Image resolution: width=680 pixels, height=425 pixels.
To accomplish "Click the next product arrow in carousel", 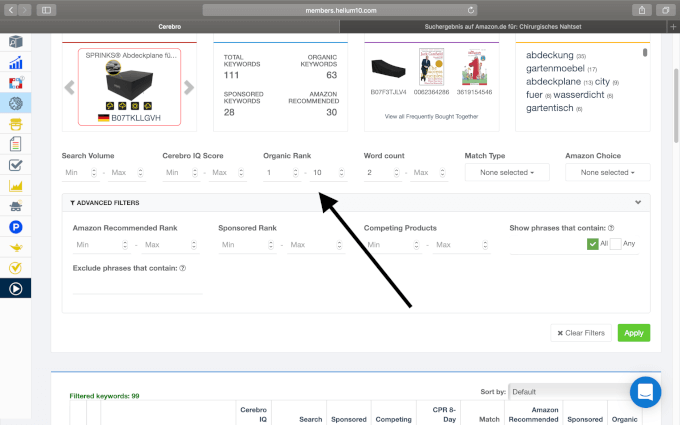I will click(189, 87).
